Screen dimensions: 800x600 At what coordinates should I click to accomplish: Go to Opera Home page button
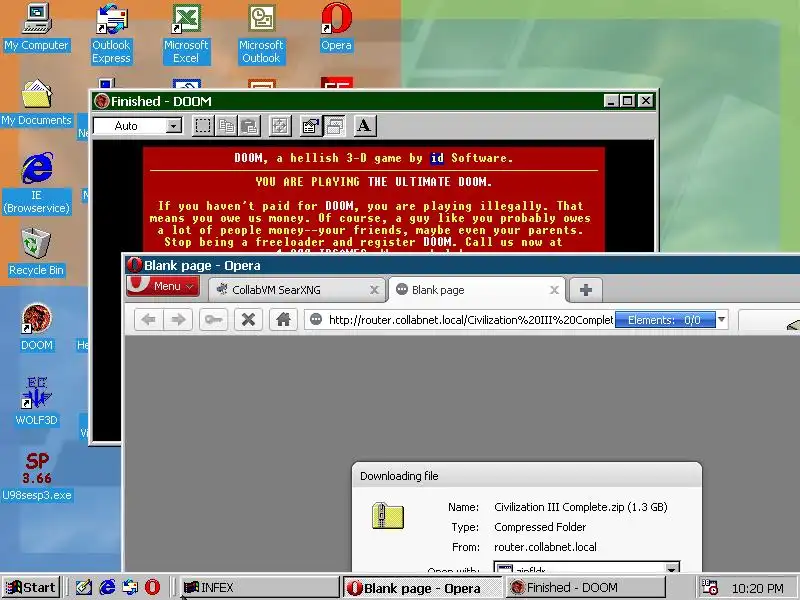point(283,320)
